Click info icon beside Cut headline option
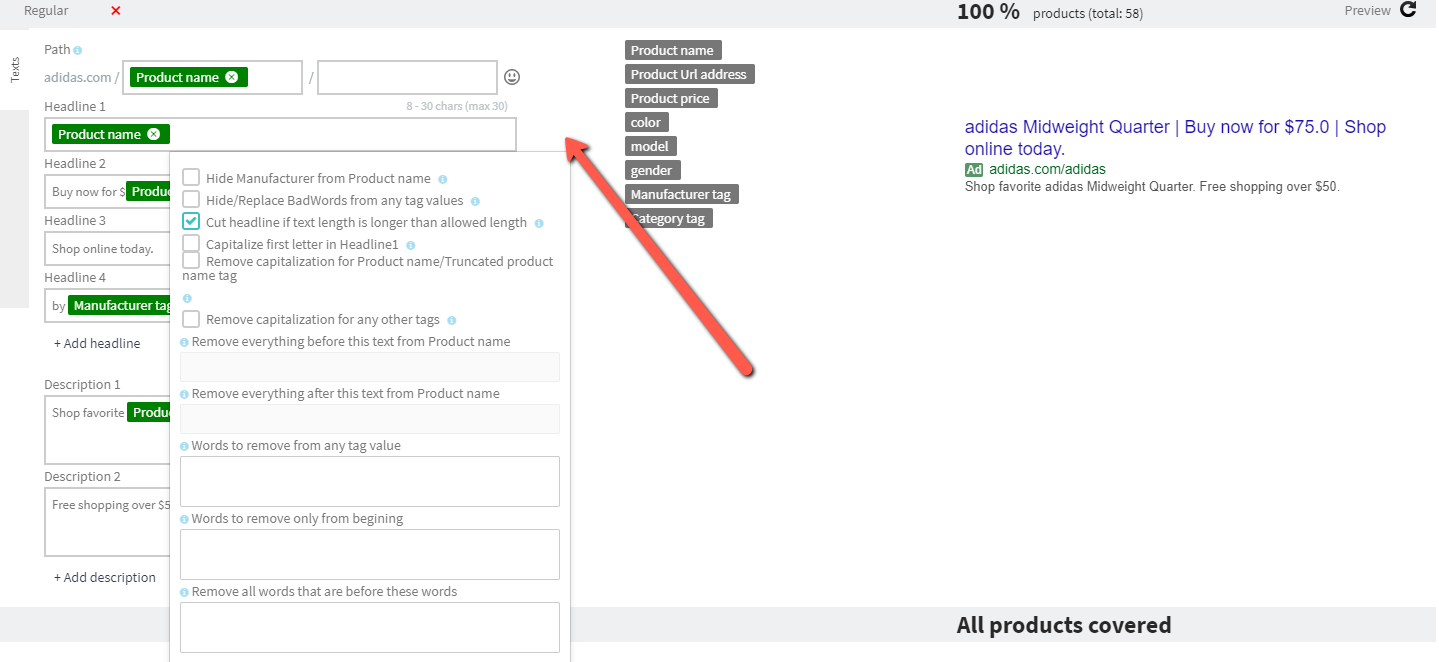The image size is (1439, 662). (x=539, y=223)
